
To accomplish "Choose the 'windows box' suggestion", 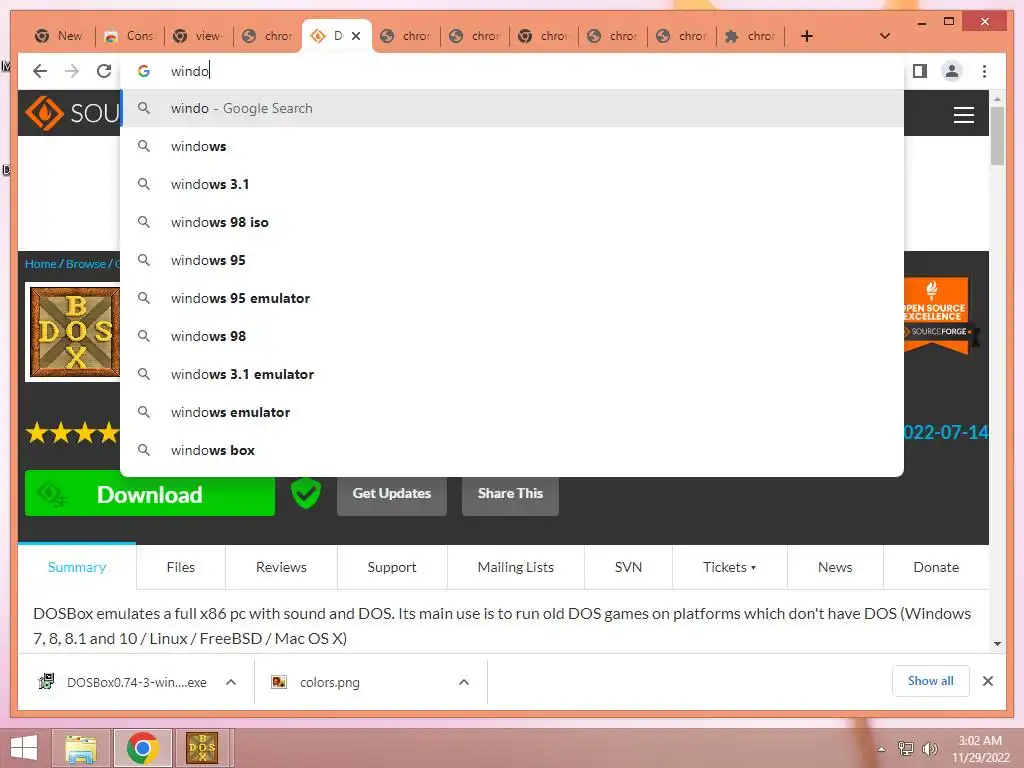I will click(x=512, y=450).
